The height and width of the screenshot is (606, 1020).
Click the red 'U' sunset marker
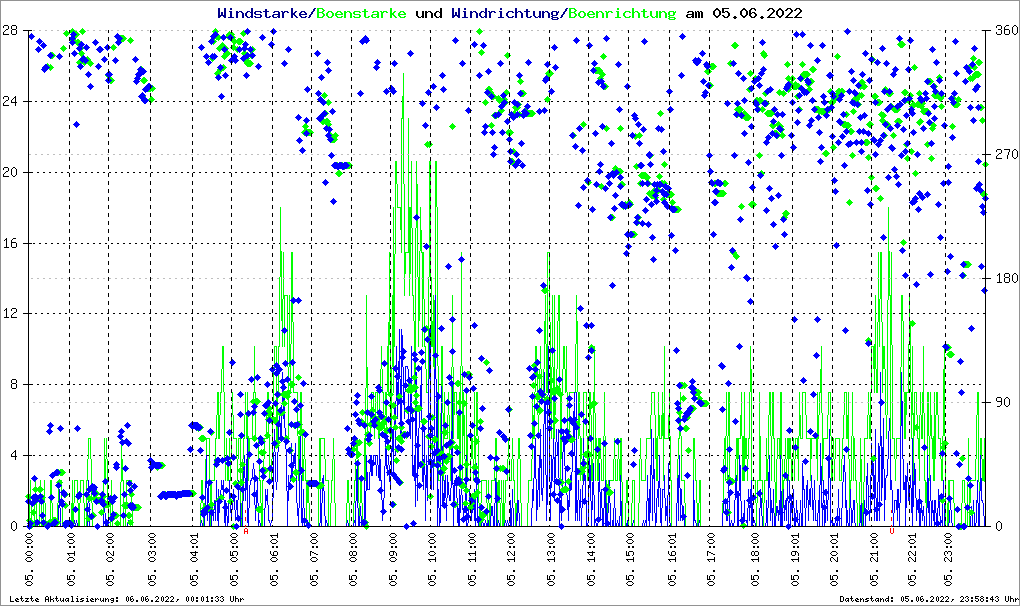tap(891, 532)
